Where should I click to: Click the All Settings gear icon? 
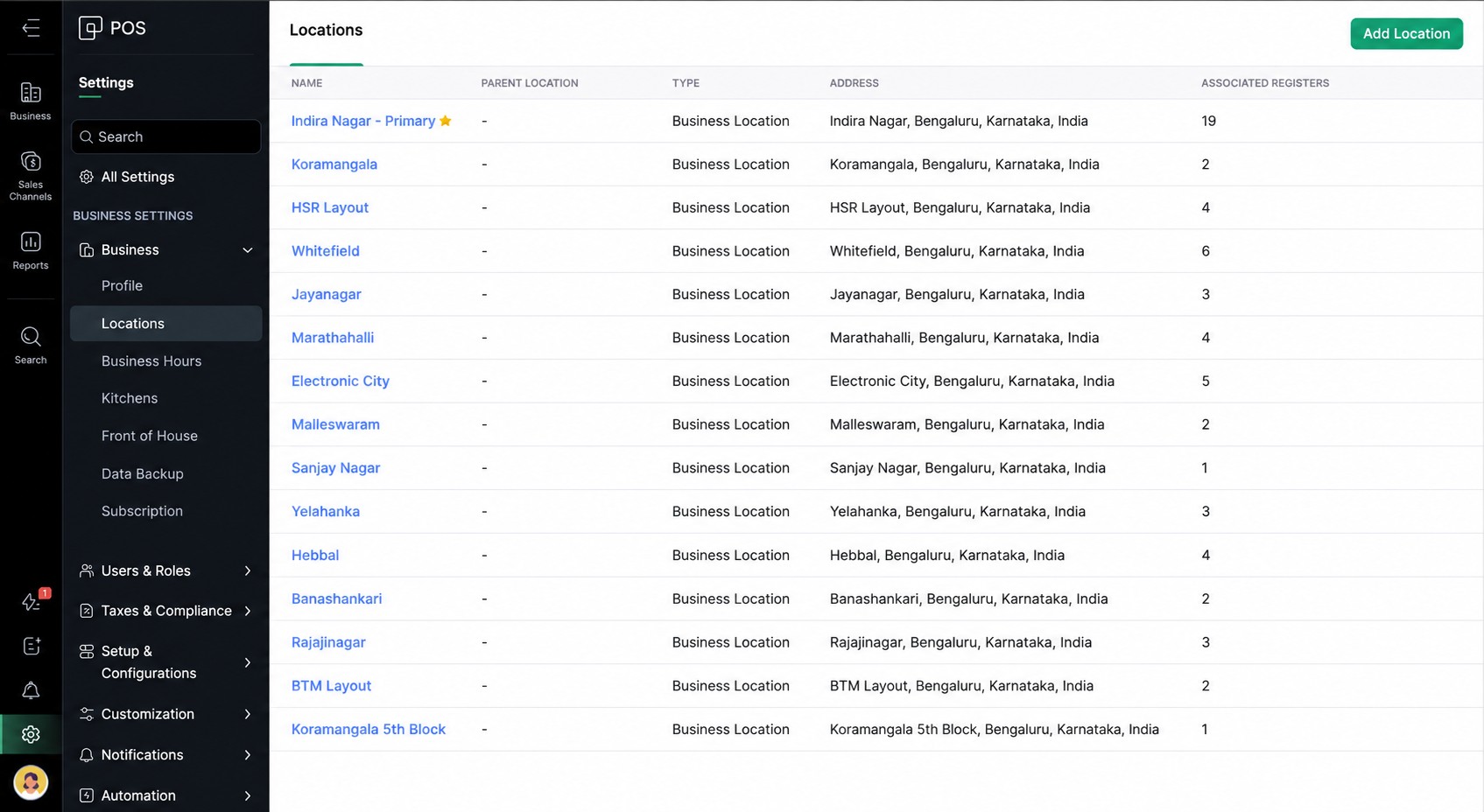coord(86,177)
